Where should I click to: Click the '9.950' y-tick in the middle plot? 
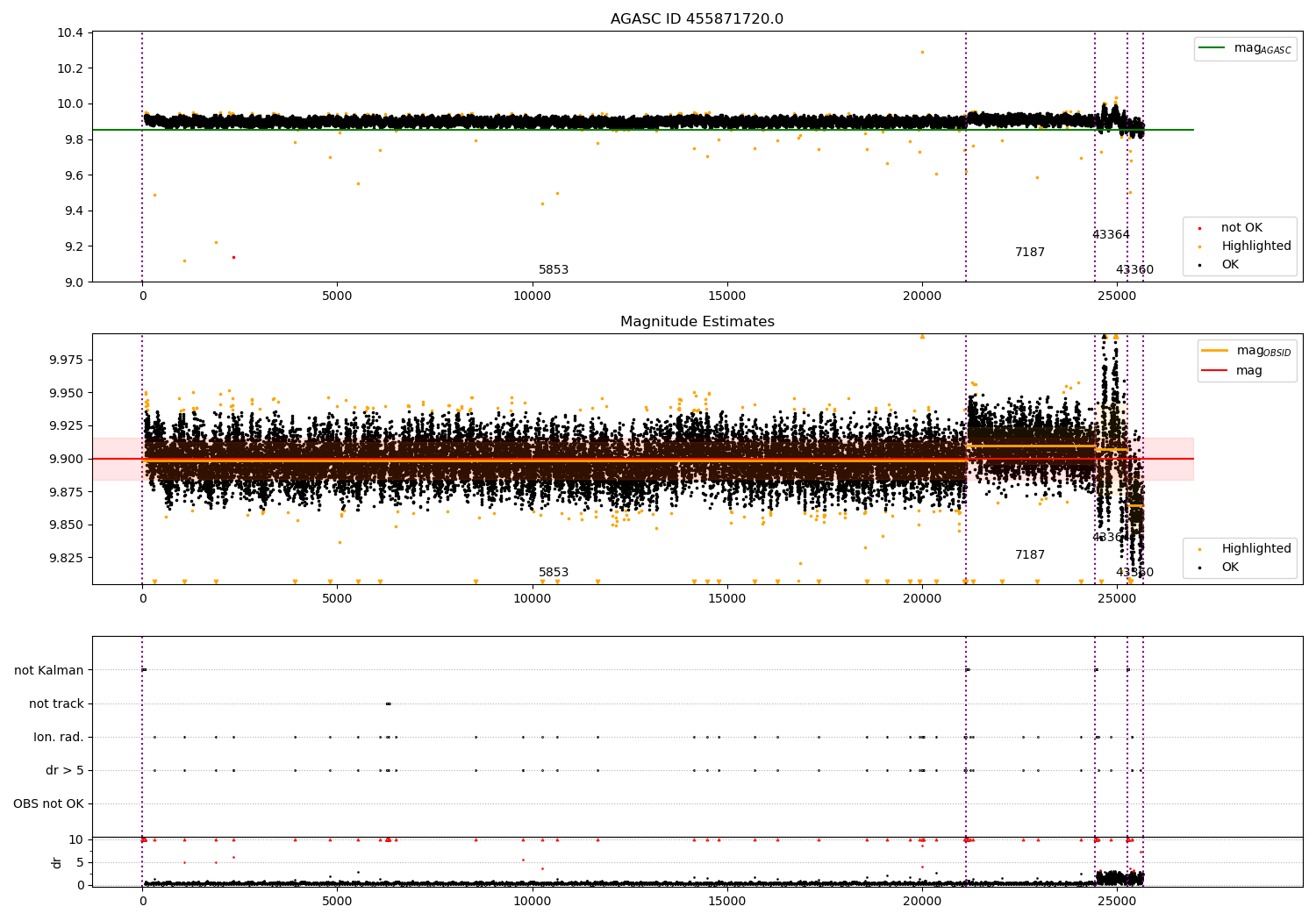[66, 393]
